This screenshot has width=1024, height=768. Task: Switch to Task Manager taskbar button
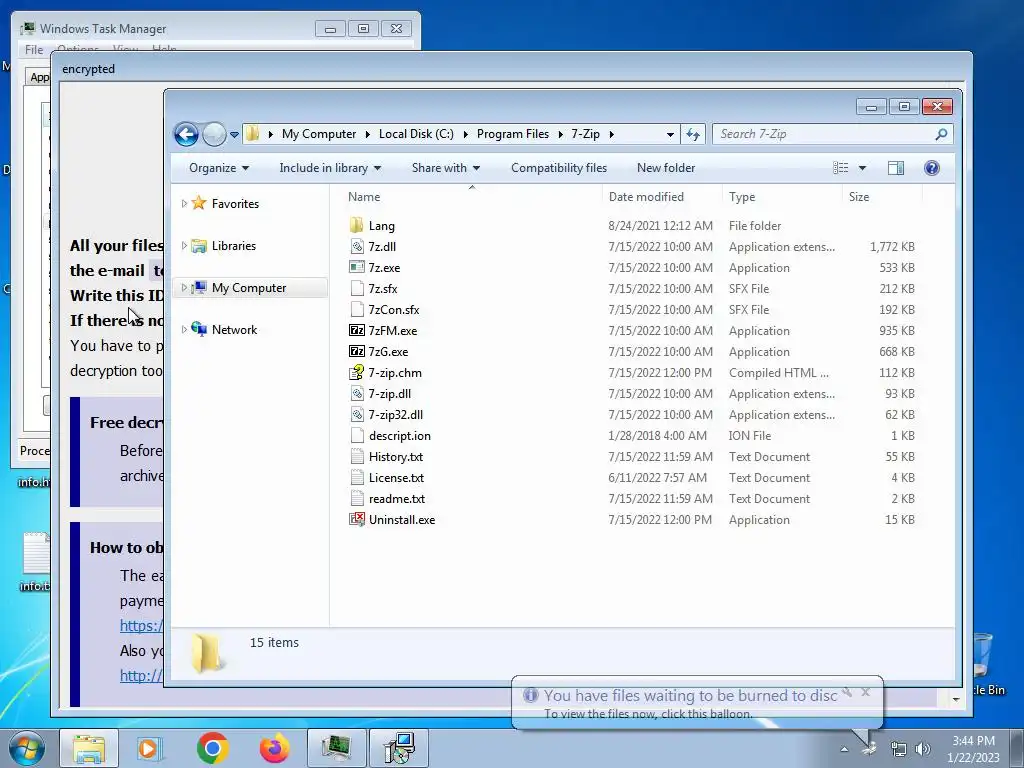tap(336, 748)
